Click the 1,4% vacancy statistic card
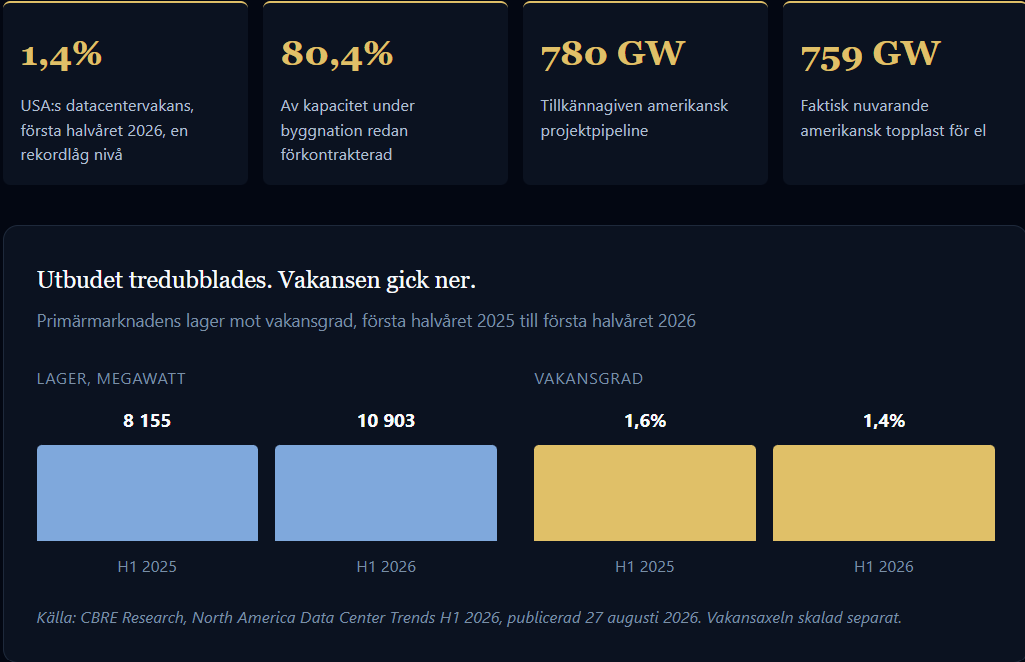Image resolution: width=1025 pixels, height=662 pixels. pyautogui.click(x=126, y=93)
